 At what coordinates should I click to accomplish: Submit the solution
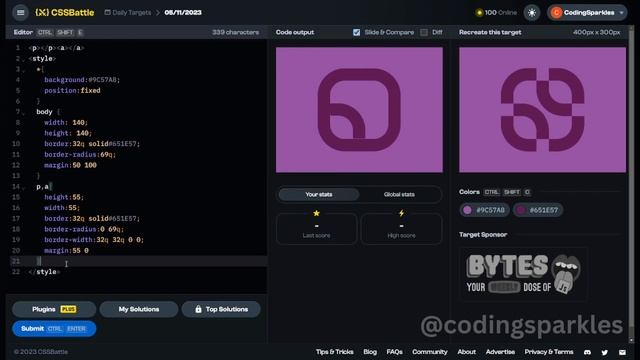pos(54,329)
